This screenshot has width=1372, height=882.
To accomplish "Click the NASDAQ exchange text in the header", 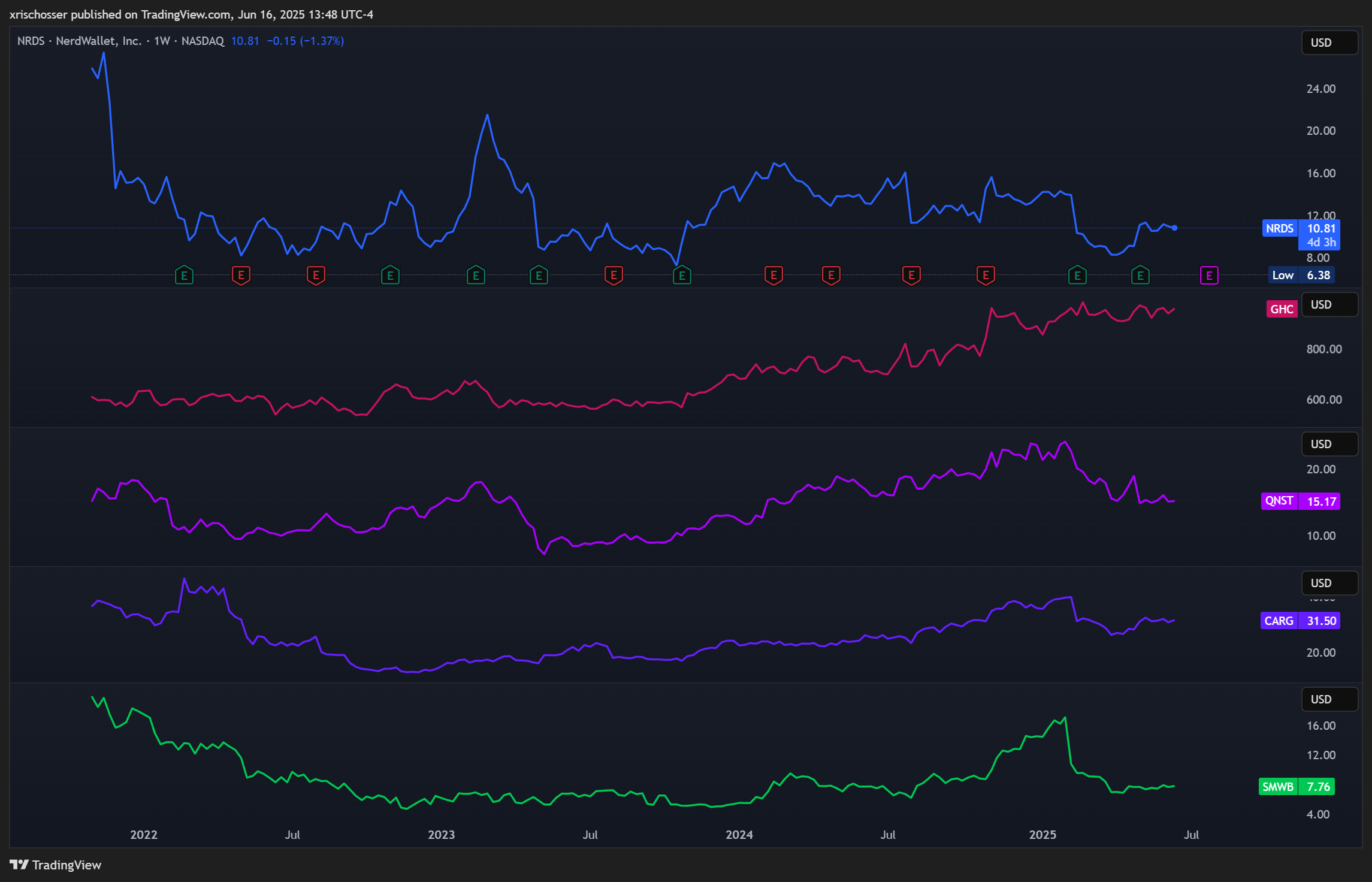I will point(203,41).
